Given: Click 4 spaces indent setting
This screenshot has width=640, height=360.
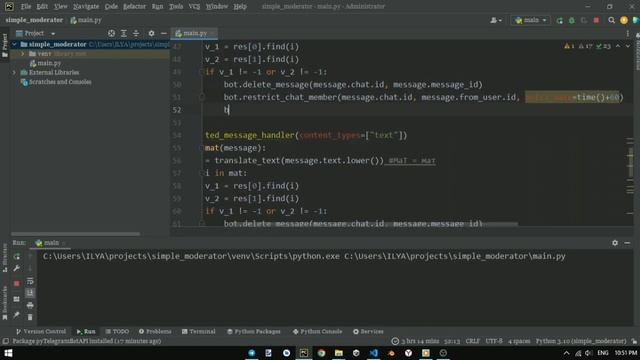Looking at the screenshot, I should click(519, 341).
